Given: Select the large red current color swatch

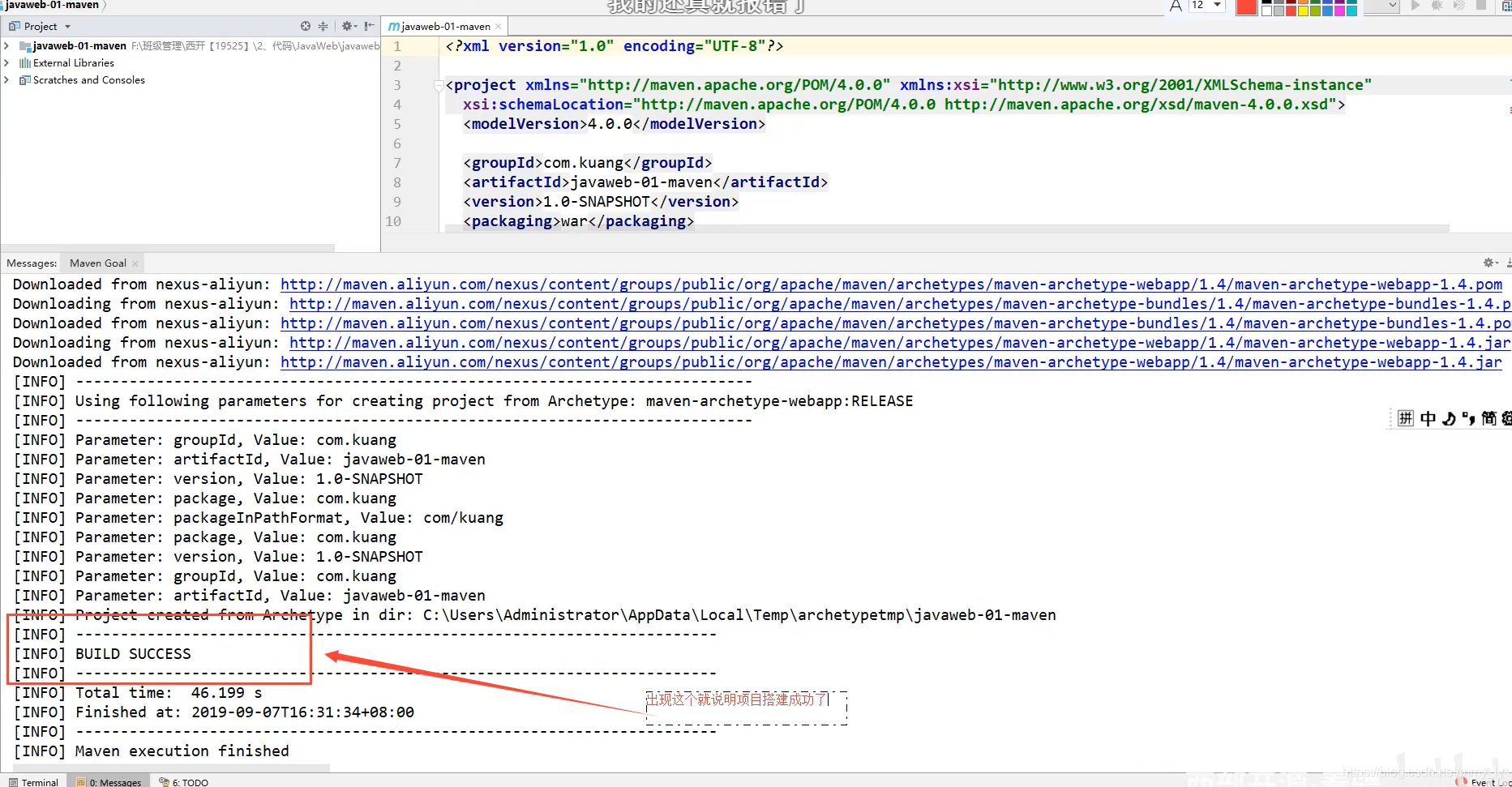Looking at the screenshot, I should tap(1246, 6).
